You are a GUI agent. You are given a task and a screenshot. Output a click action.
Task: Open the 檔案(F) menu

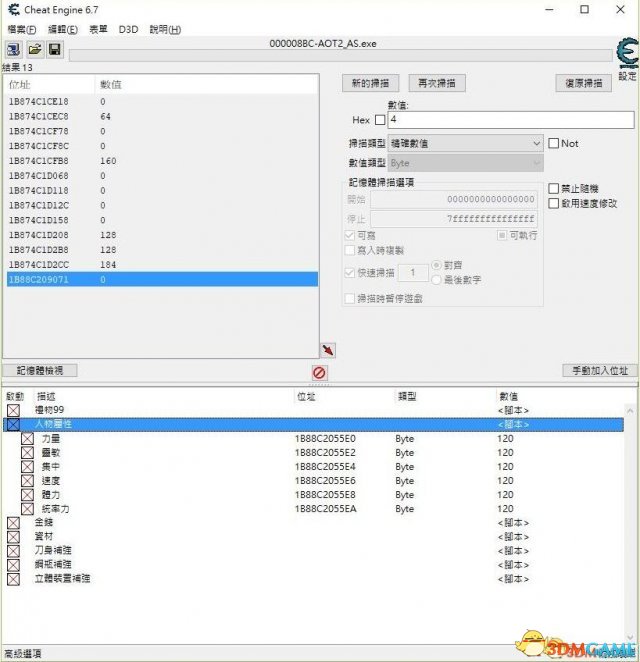22,30
